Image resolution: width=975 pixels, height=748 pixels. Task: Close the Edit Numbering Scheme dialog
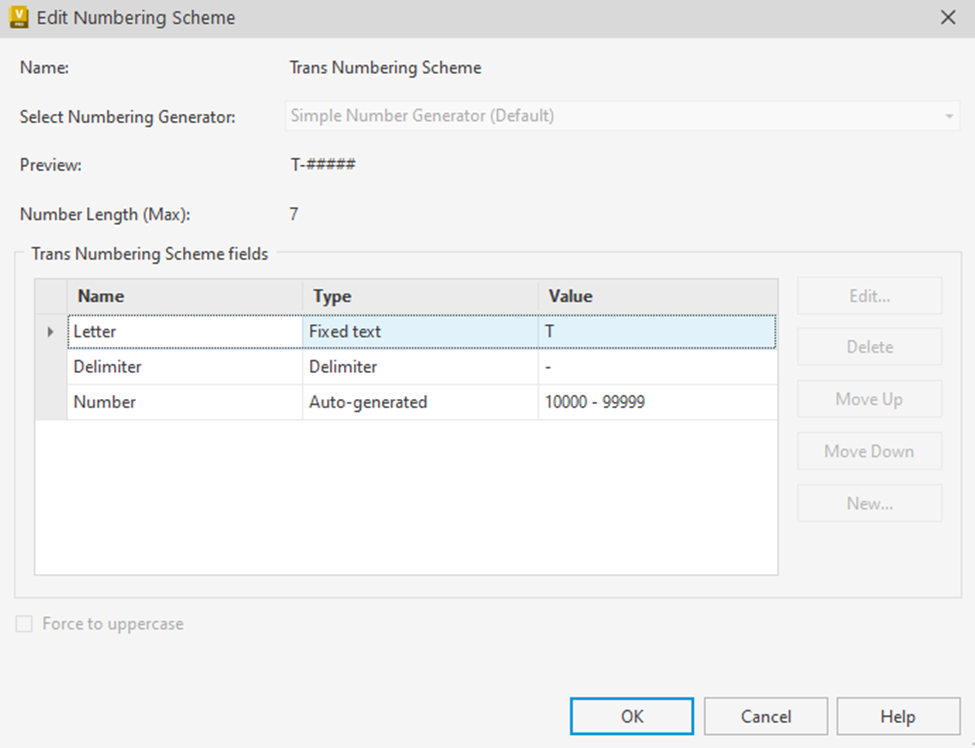[948, 17]
